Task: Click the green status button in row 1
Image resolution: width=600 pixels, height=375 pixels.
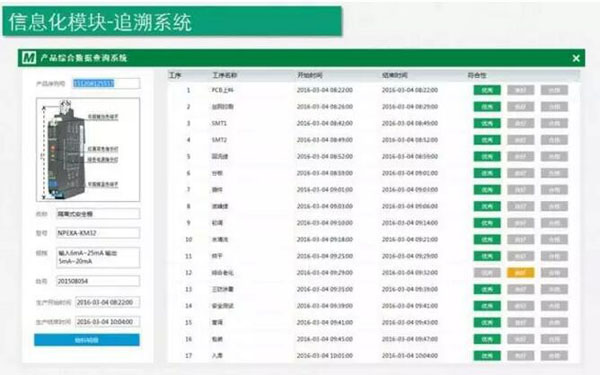Action: click(487, 90)
